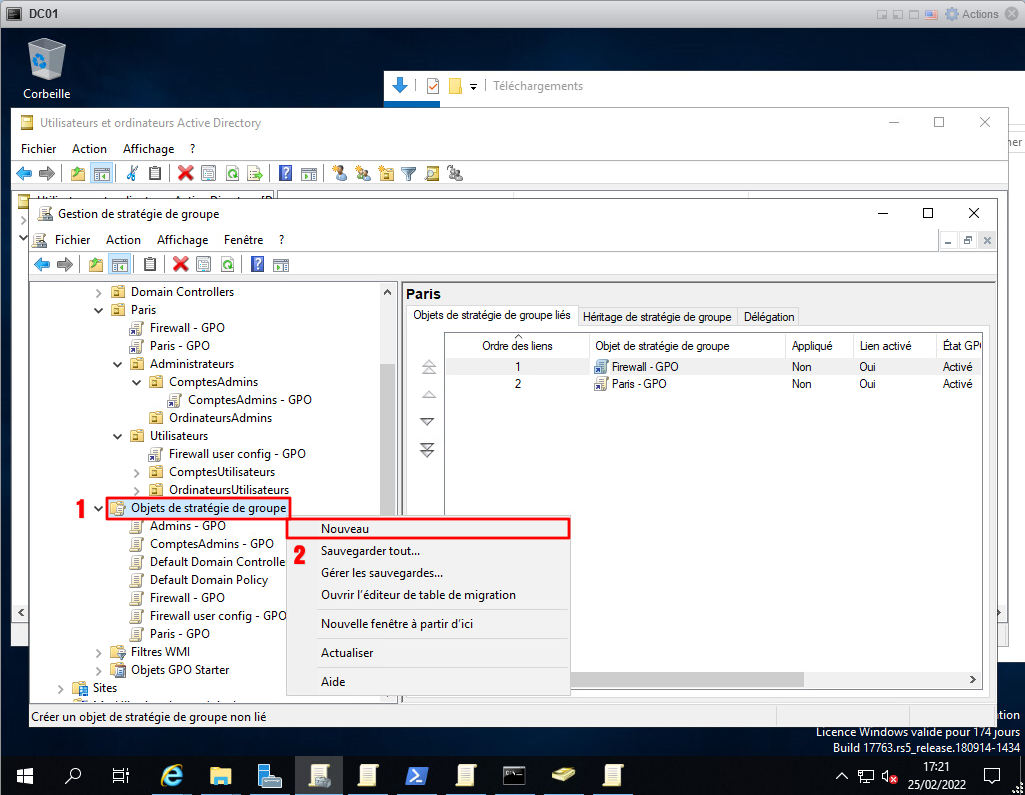Move link to bottom with double-down arrow

click(x=428, y=450)
